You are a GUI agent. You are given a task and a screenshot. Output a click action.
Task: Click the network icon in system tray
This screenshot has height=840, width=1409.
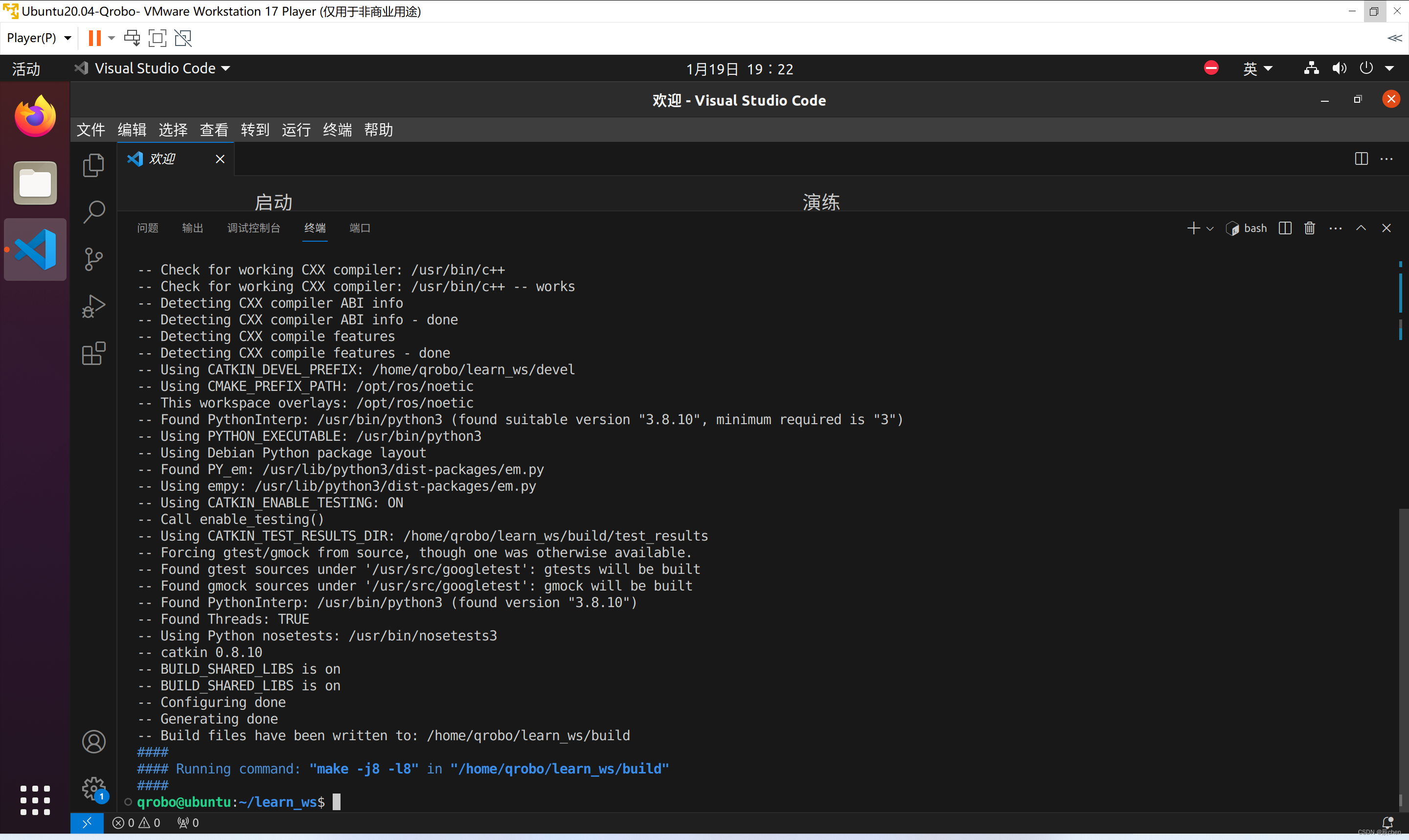(1311, 68)
